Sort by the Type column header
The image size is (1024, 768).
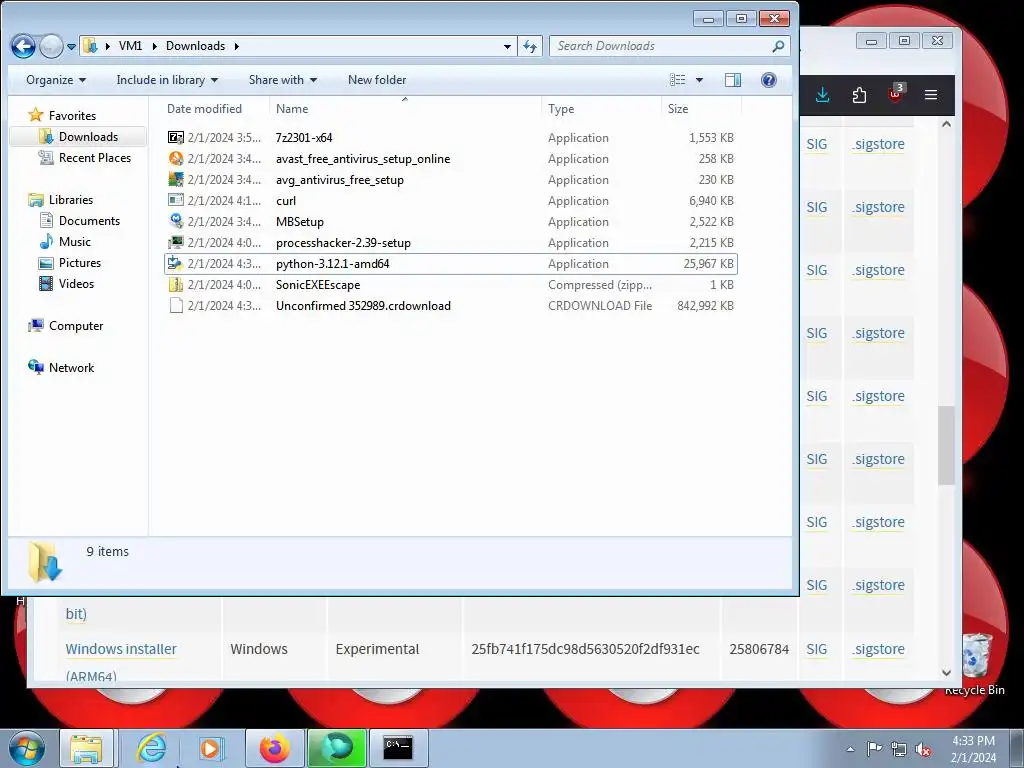pos(561,109)
